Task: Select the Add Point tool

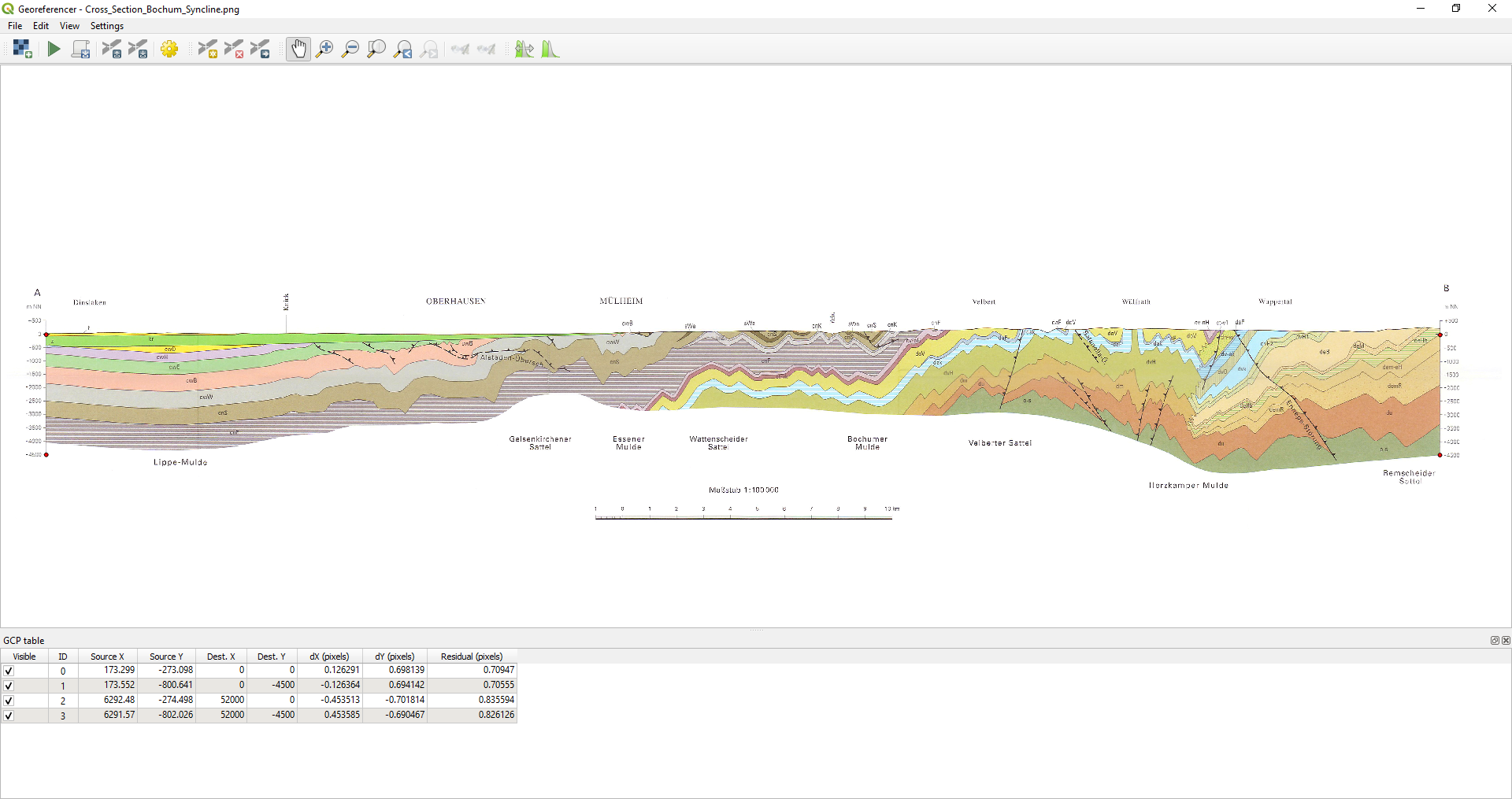Action: click(x=207, y=49)
